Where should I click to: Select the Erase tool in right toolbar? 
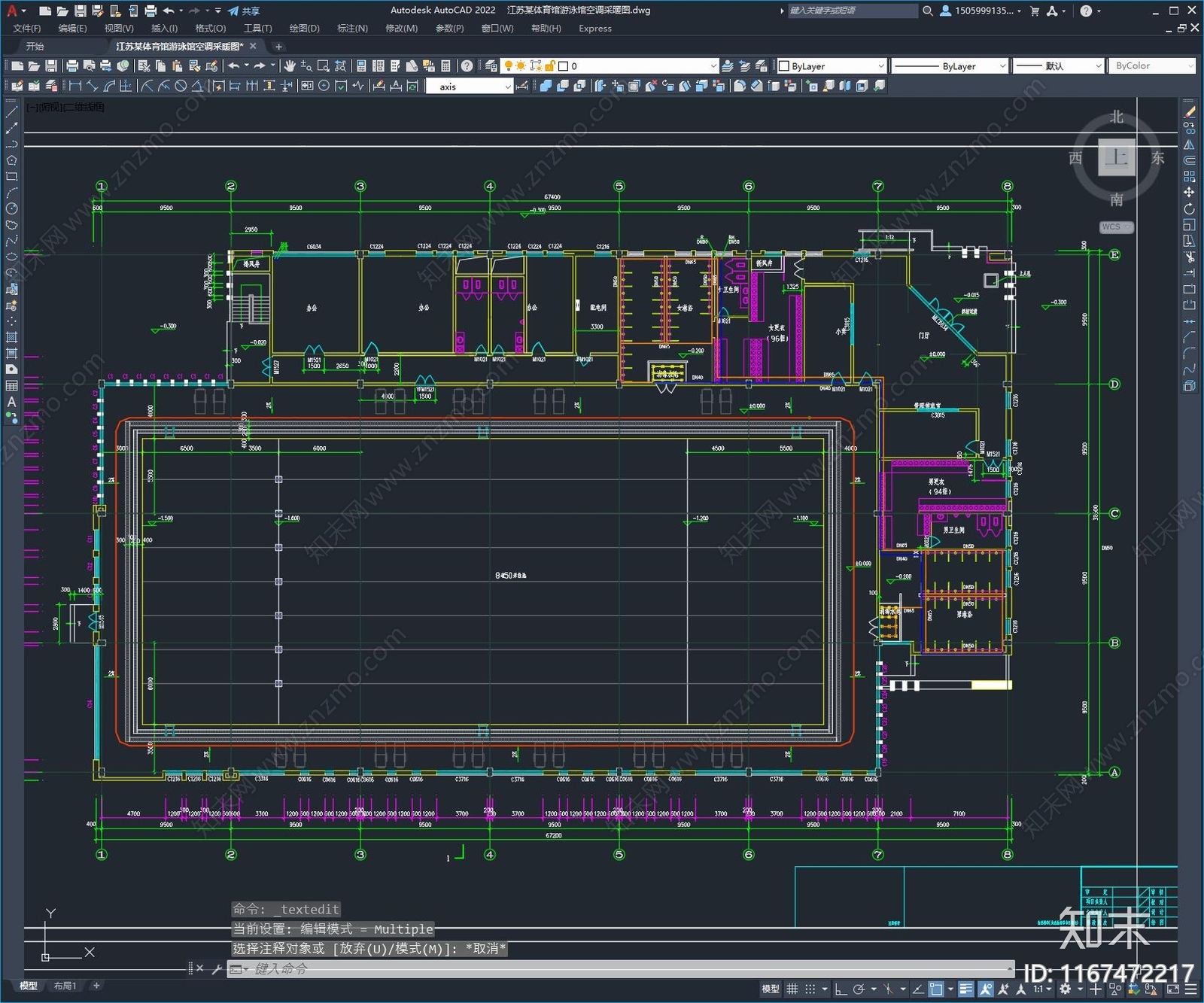[1189, 112]
